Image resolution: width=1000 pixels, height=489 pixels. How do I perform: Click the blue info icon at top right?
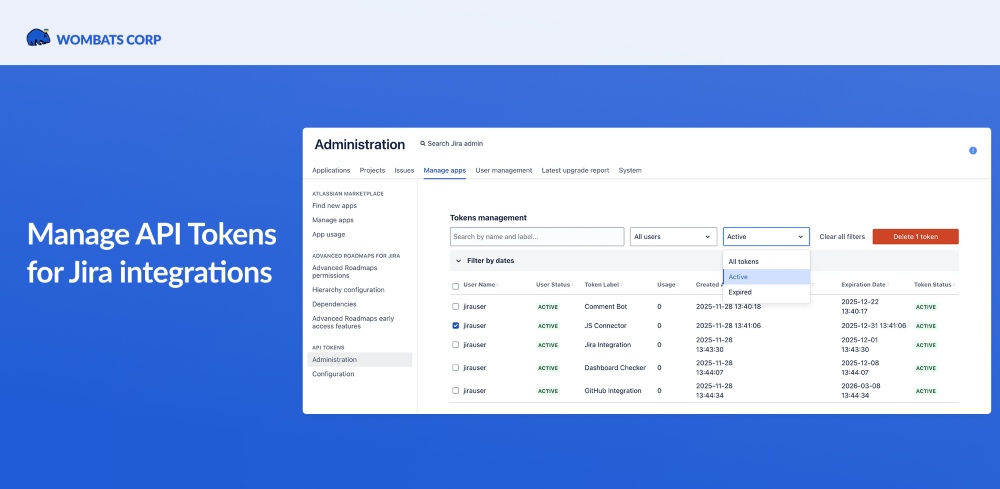(x=973, y=150)
